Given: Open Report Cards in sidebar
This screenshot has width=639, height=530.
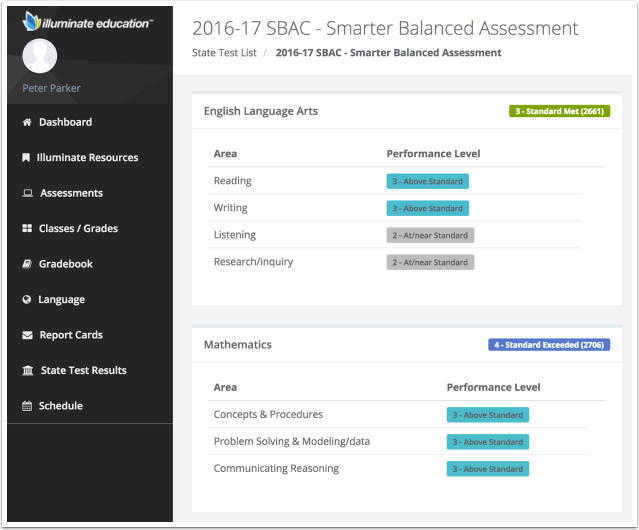Looking at the screenshot, I should 71,335.
